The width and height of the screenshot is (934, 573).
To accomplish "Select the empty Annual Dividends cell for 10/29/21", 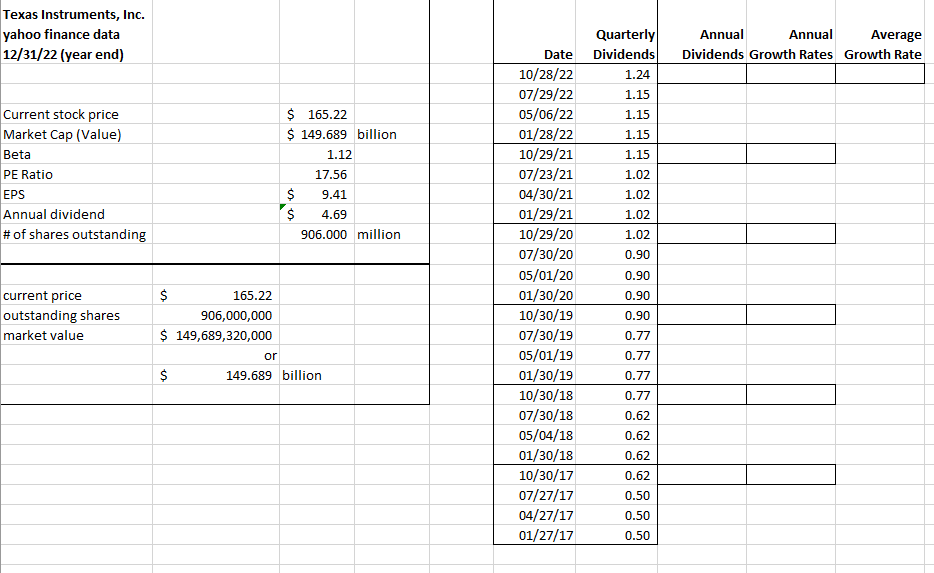I will click(x=702, y=154).
